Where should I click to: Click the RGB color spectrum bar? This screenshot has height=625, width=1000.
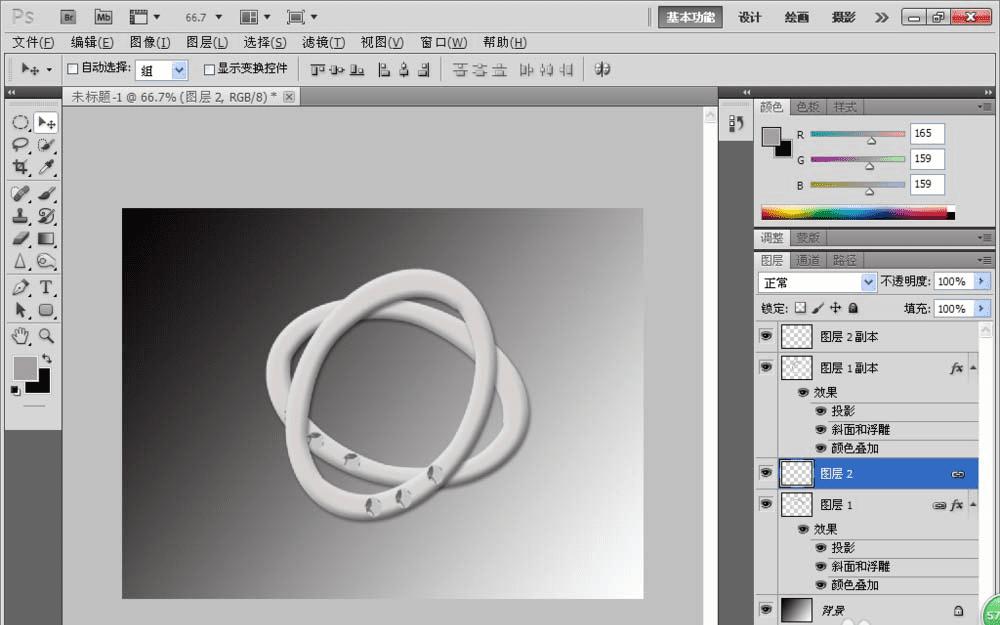[856, 212]
